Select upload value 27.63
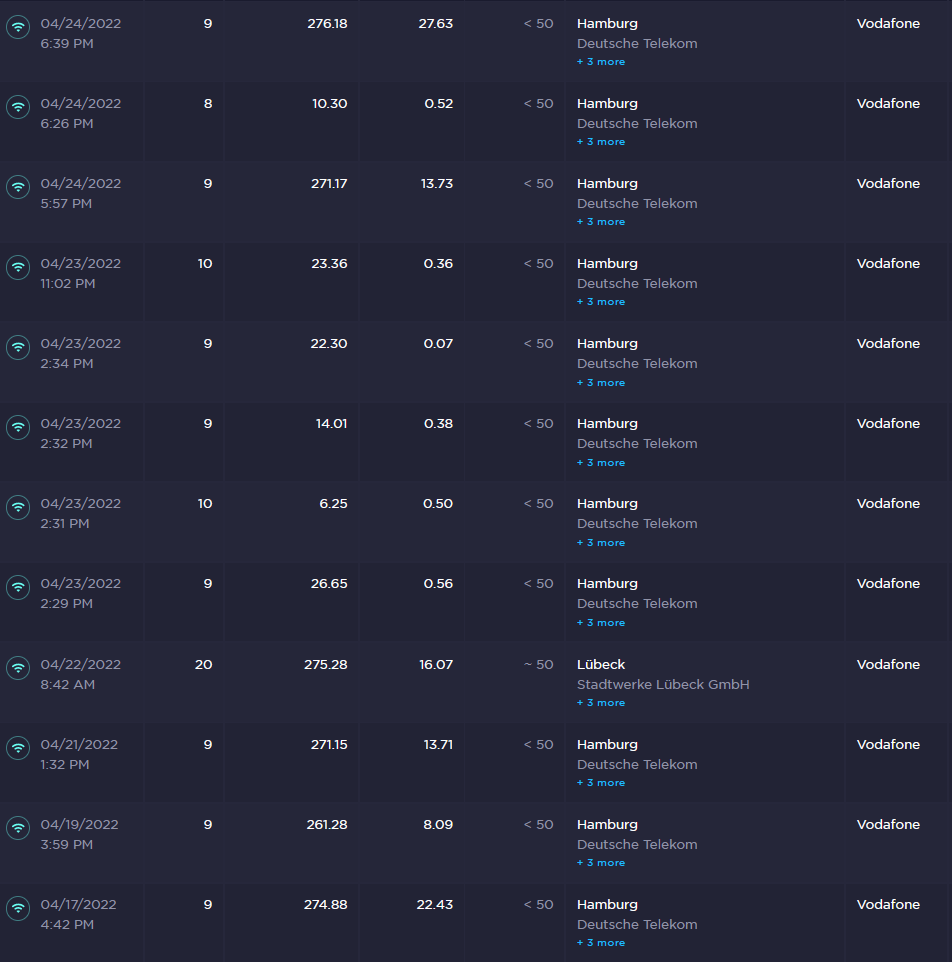The image size is (952, 962). click(436, 24)
